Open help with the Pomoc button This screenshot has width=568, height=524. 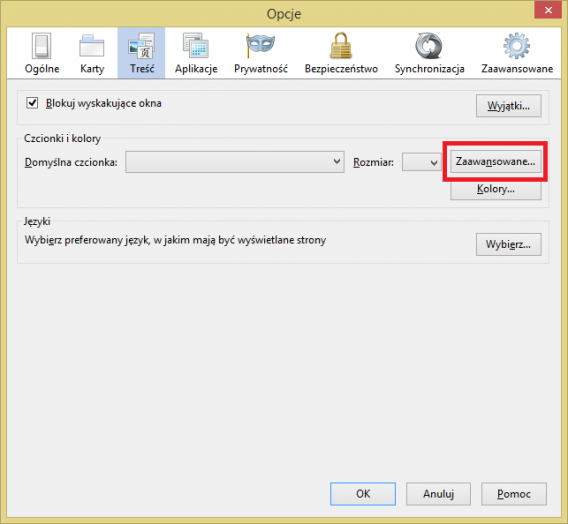point(514,494)
